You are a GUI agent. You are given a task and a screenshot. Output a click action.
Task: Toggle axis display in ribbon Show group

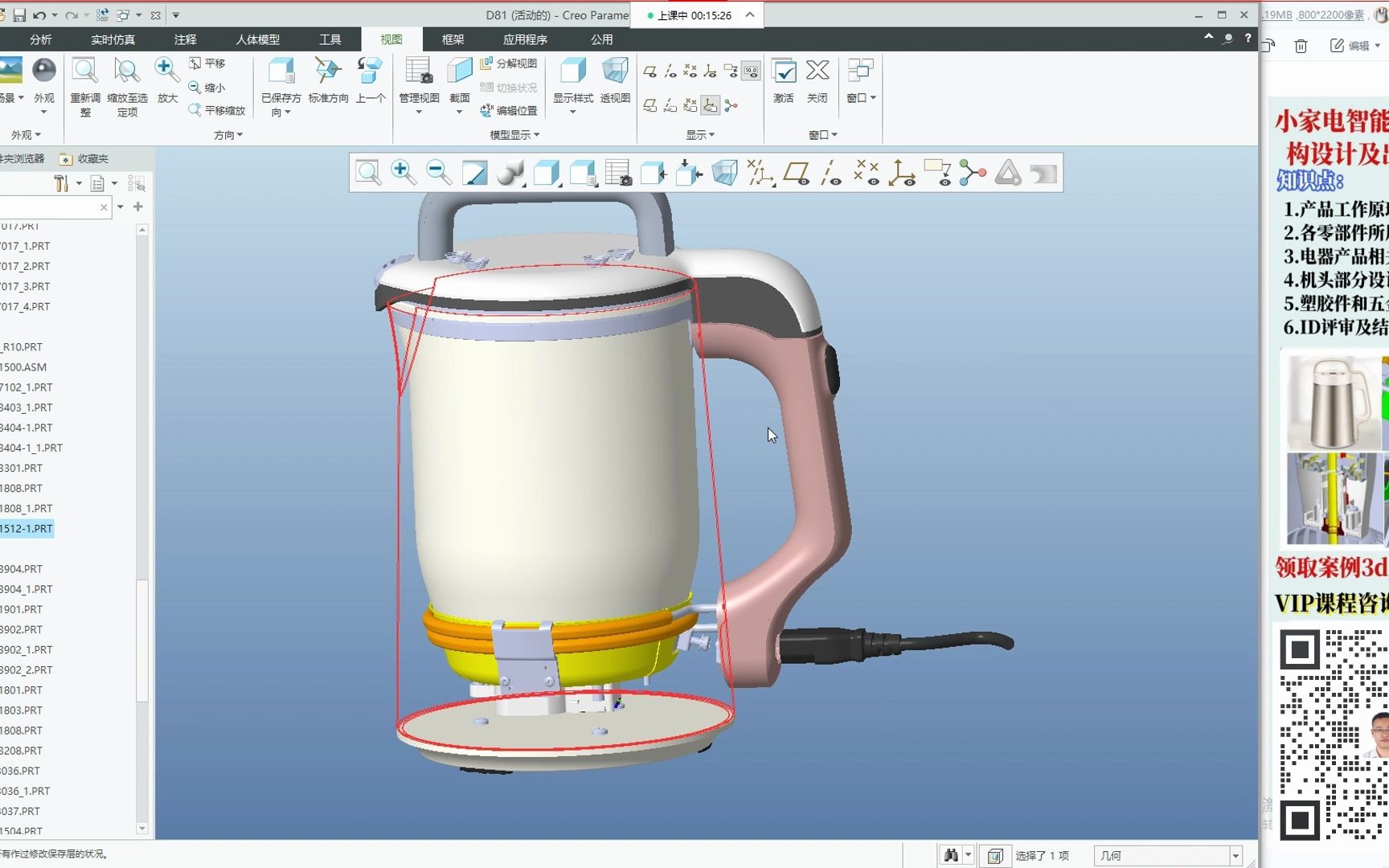(670, 72)
